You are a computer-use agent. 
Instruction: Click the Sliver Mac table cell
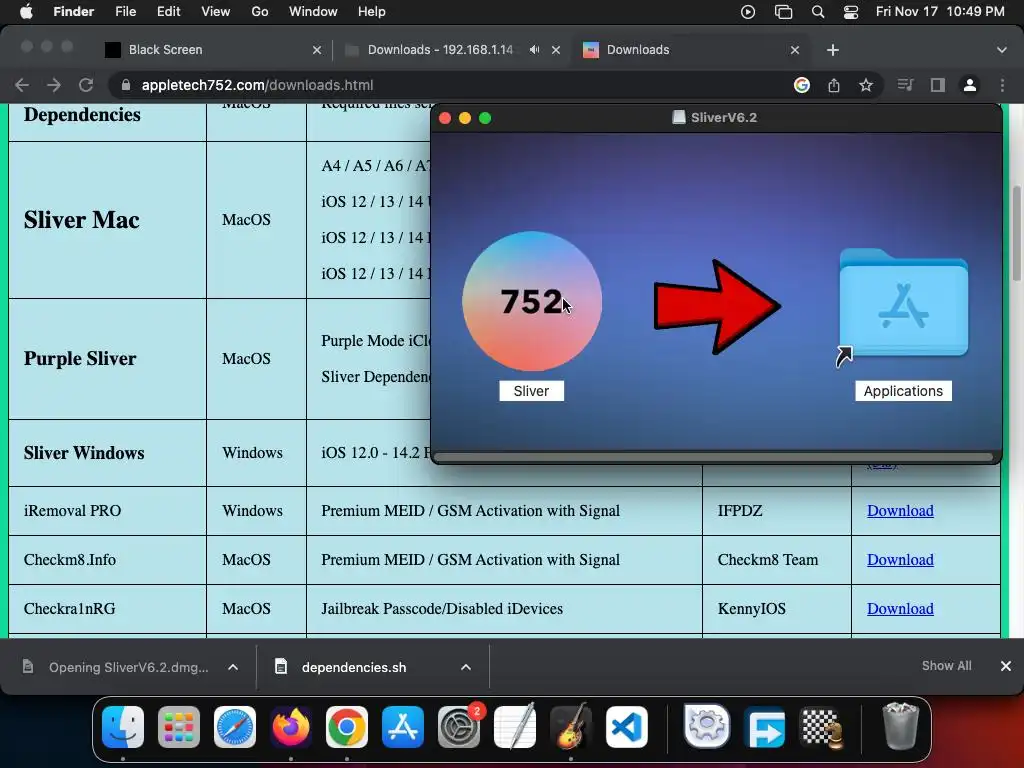(108, 220)
